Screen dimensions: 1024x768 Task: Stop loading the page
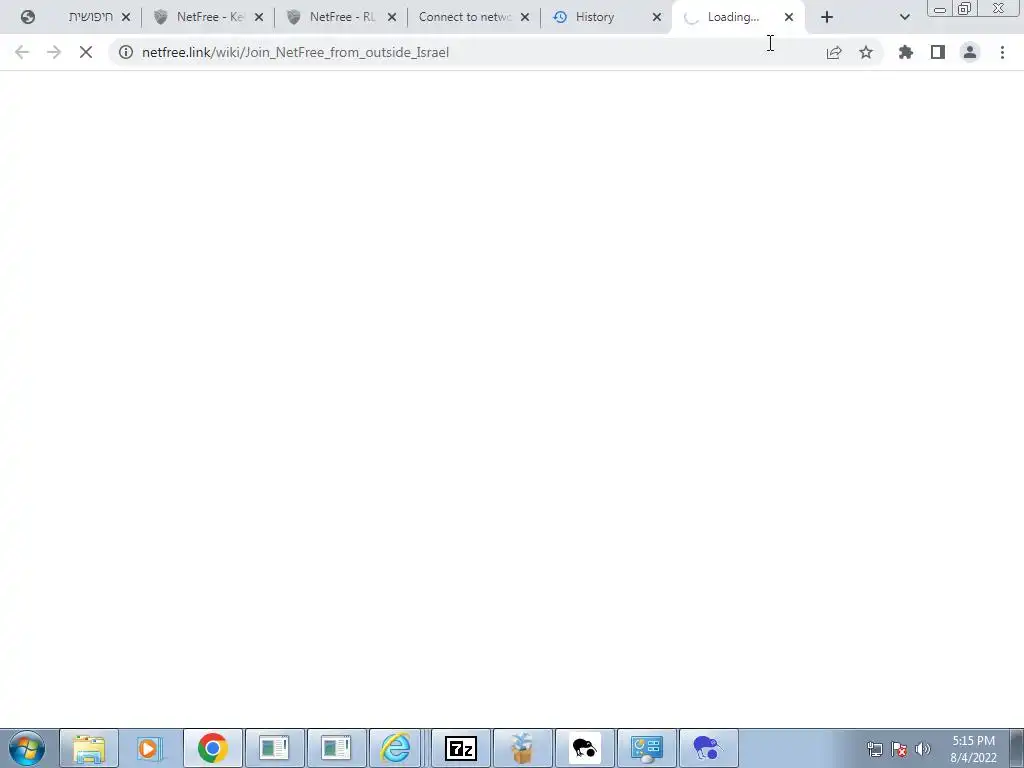point(86,52)
